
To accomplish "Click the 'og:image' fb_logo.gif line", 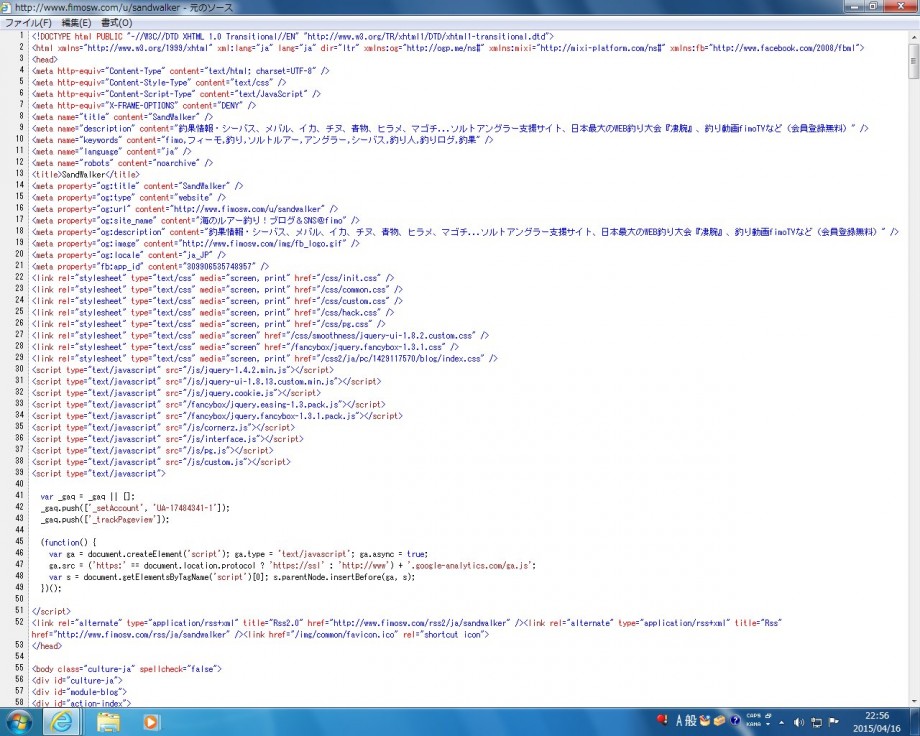I will coord(195,244).
